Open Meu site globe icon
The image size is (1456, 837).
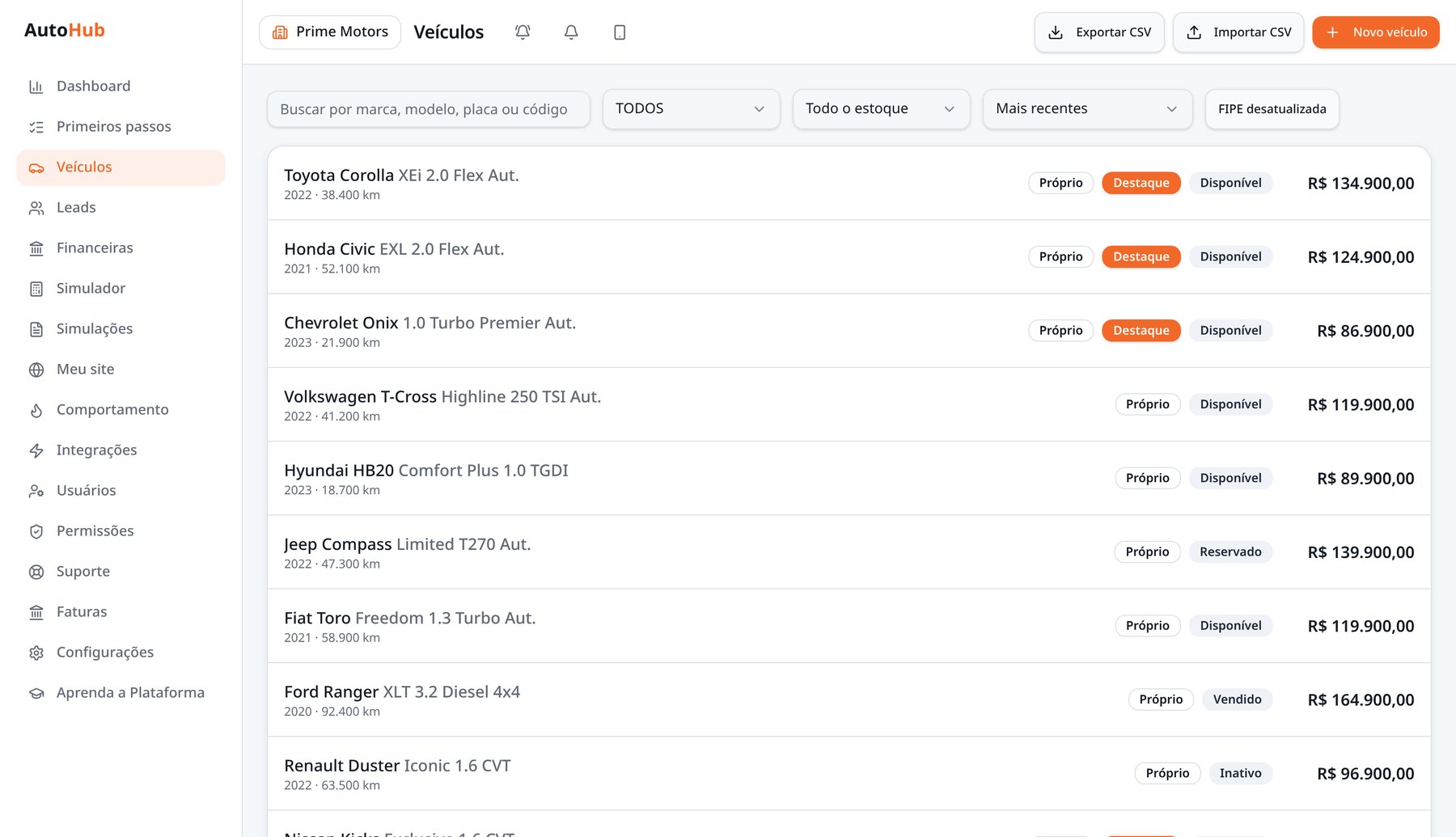[x=36, y=370]
